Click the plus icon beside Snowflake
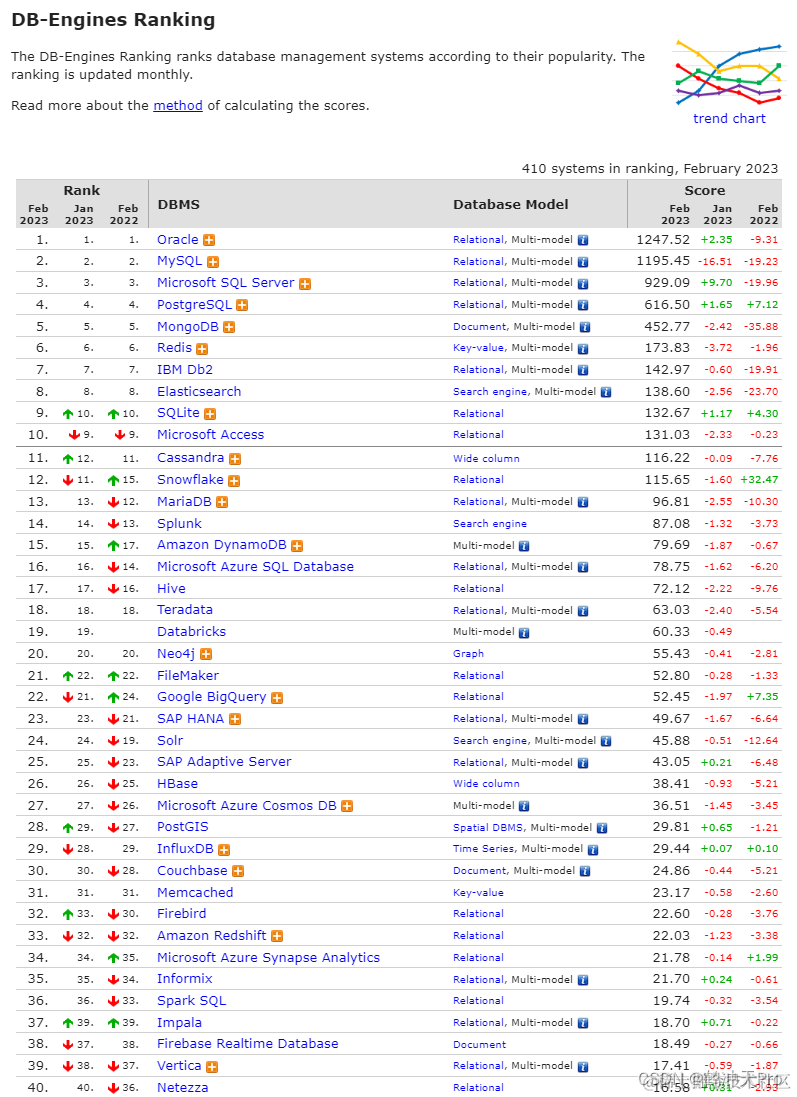 pos(234,481)
